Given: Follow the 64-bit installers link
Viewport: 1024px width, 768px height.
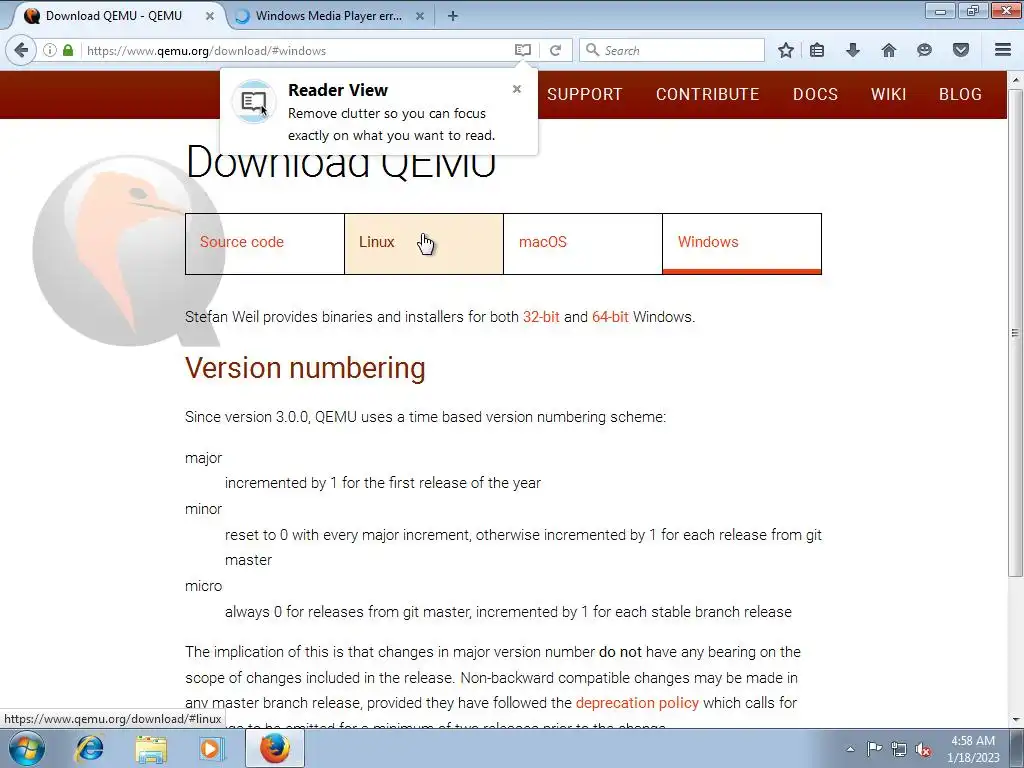Looking at the screenshot, I should coord(610,317).
